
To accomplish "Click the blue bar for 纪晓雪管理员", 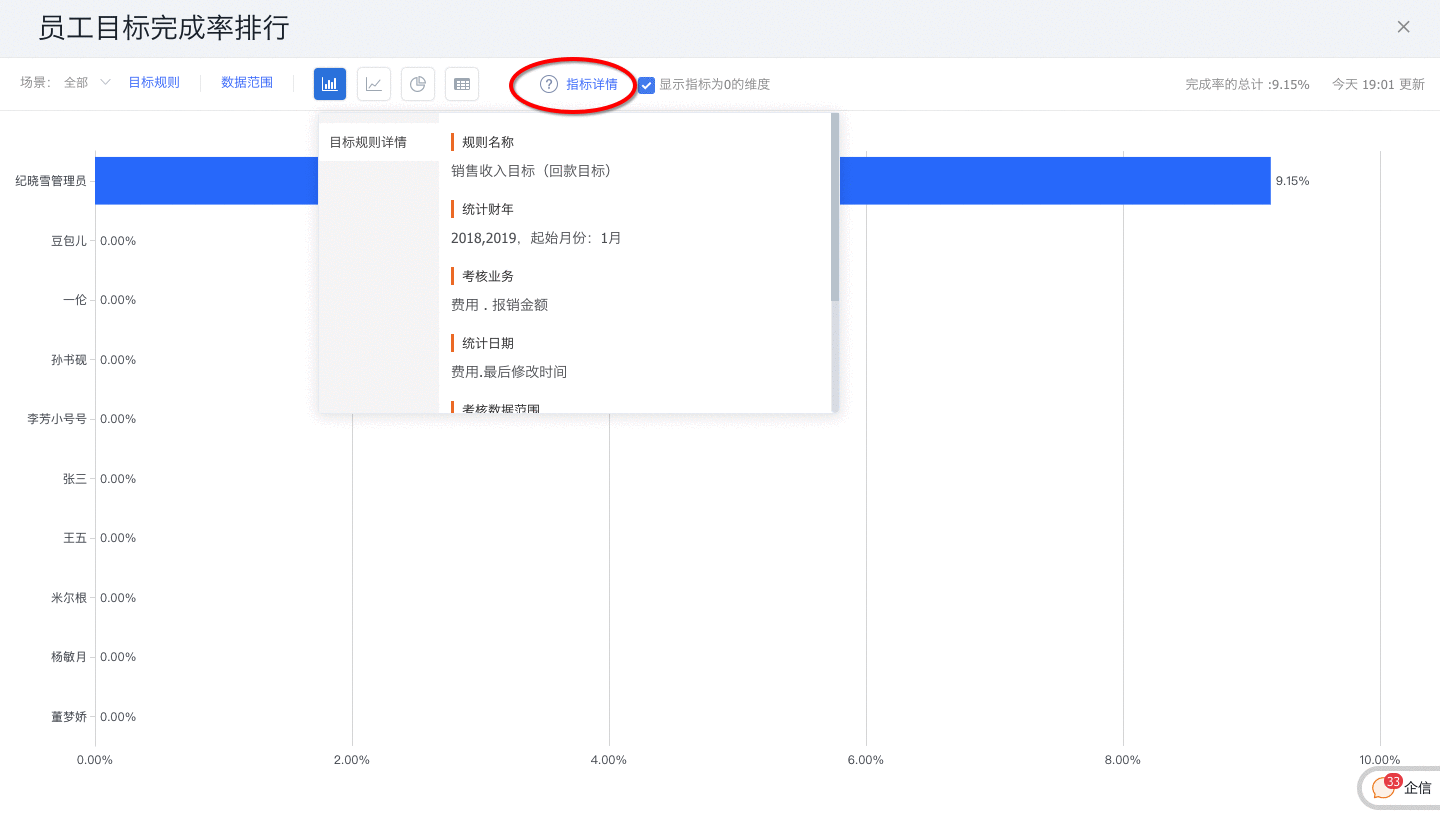I will coord(682,181).
